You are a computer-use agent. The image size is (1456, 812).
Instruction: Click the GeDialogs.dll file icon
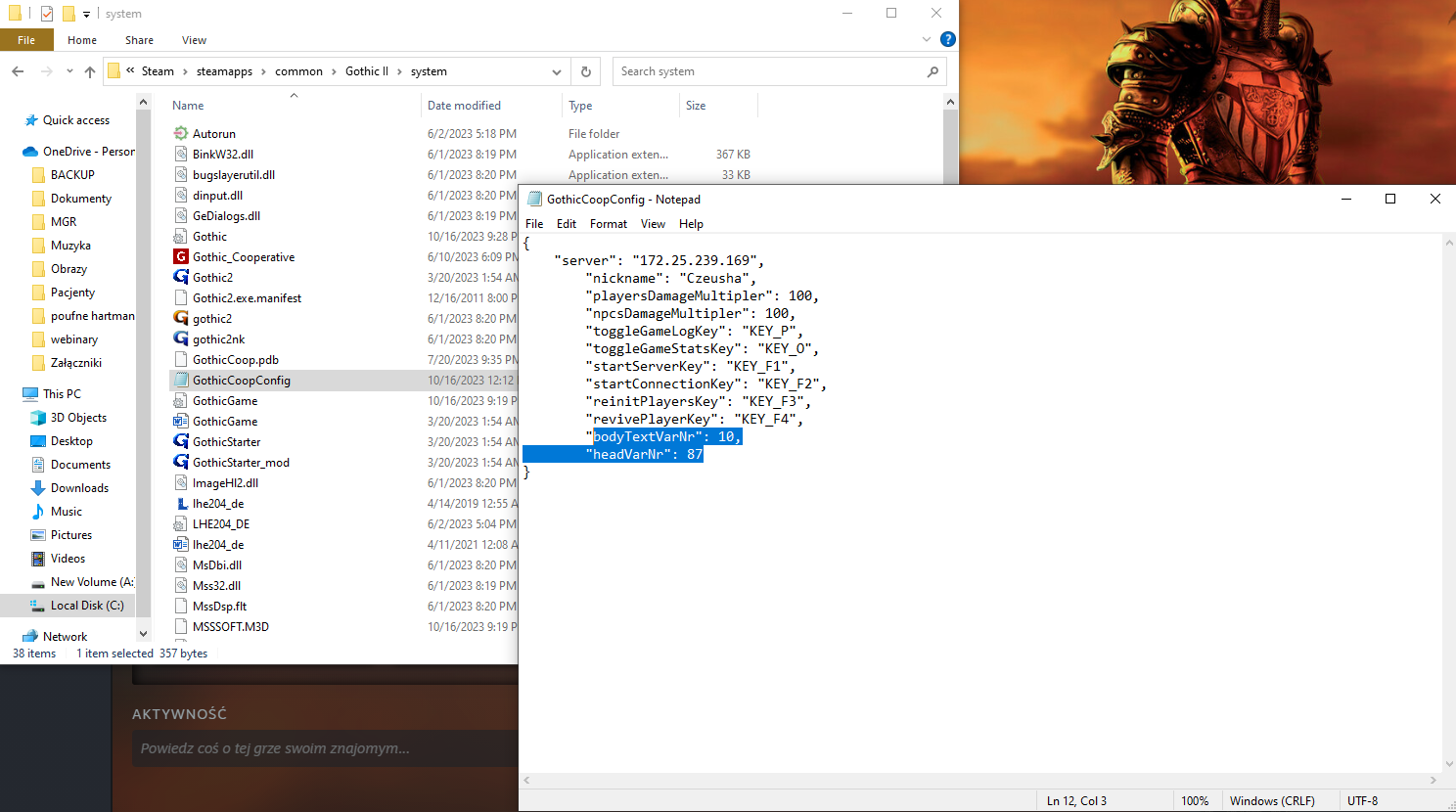click(x=180, y=215)
